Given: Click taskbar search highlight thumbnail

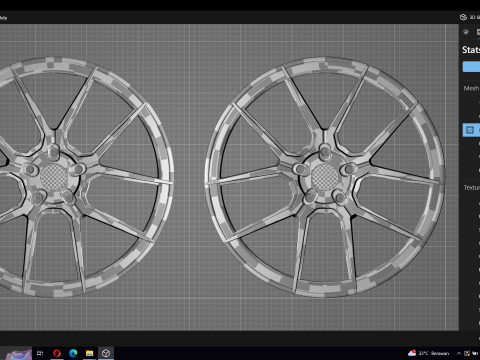Looking at the screenshot, I should [19, 354].
